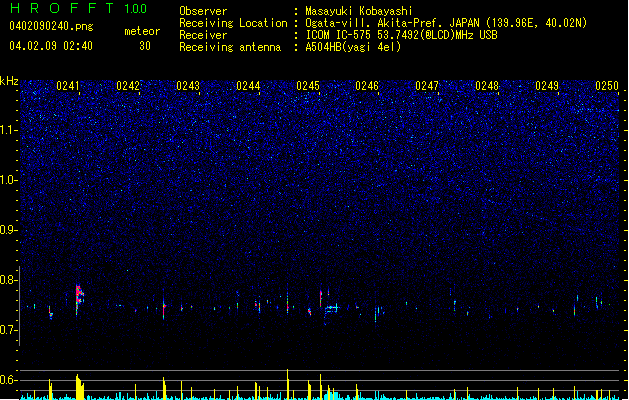Click the large red meteor echo after 0241
The image size is (629, 400).
pos(79,299)
